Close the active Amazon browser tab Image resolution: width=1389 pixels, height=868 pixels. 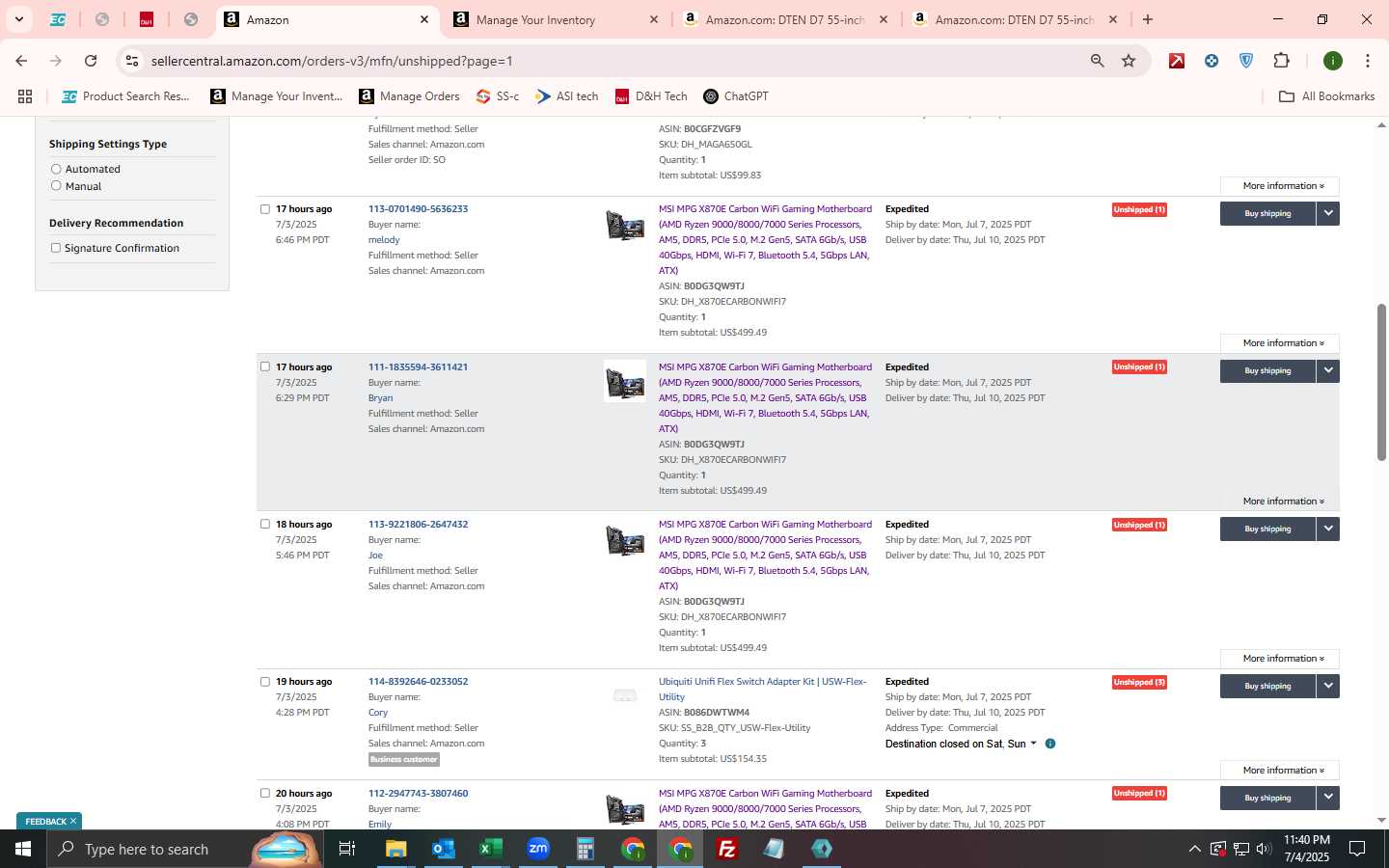(424, 19)
